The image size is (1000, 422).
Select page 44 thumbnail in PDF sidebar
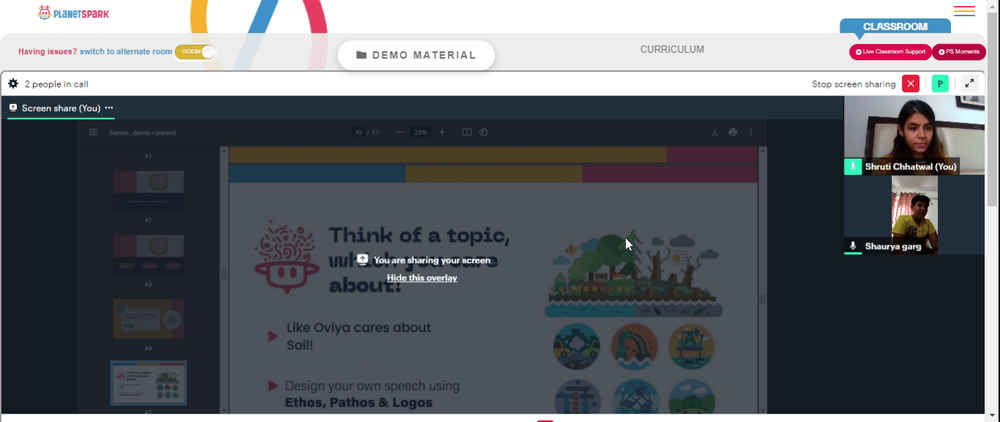coord(148,318)
